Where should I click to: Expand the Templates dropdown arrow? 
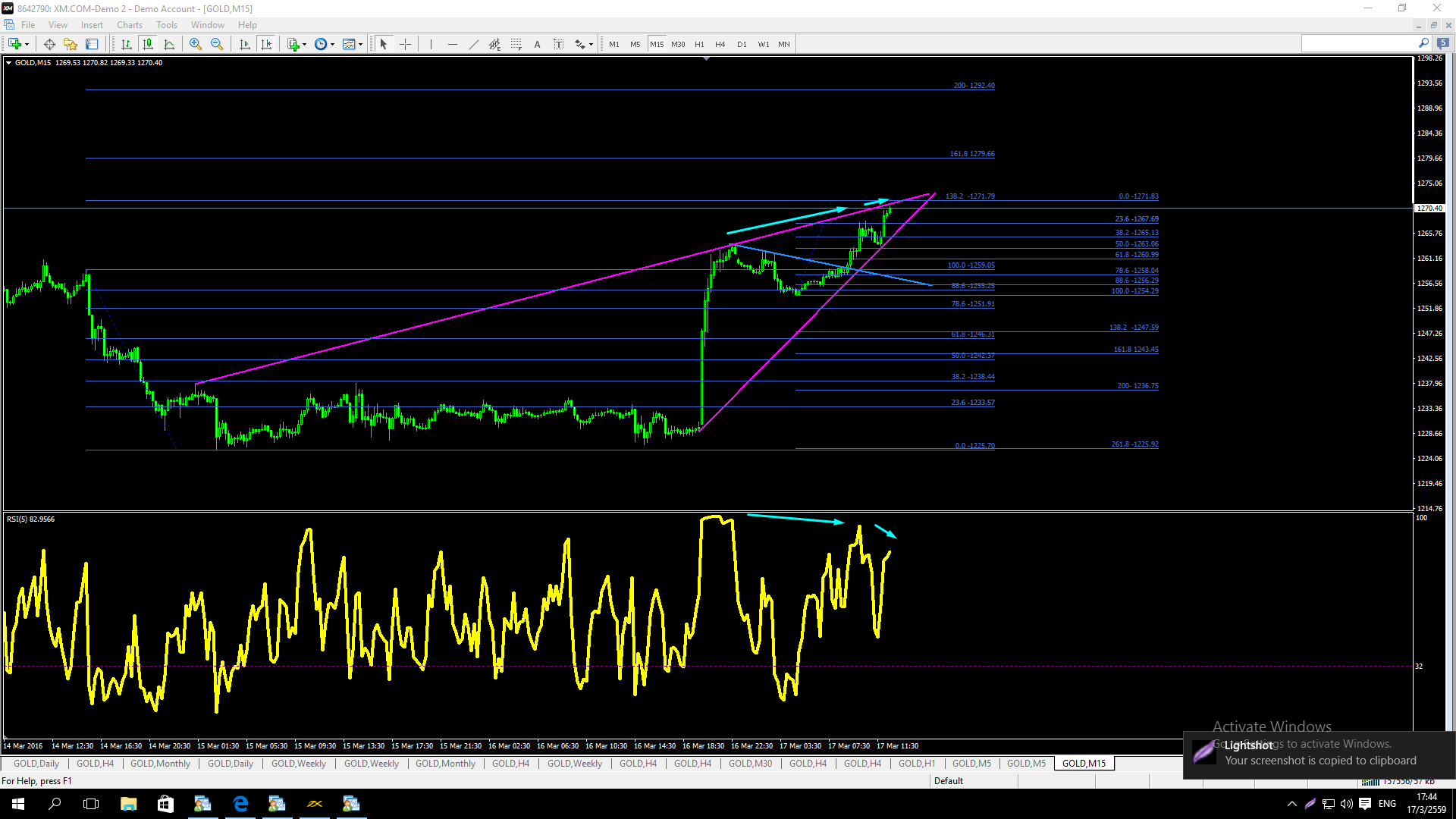pyautogui.click(x=361, y=44)
